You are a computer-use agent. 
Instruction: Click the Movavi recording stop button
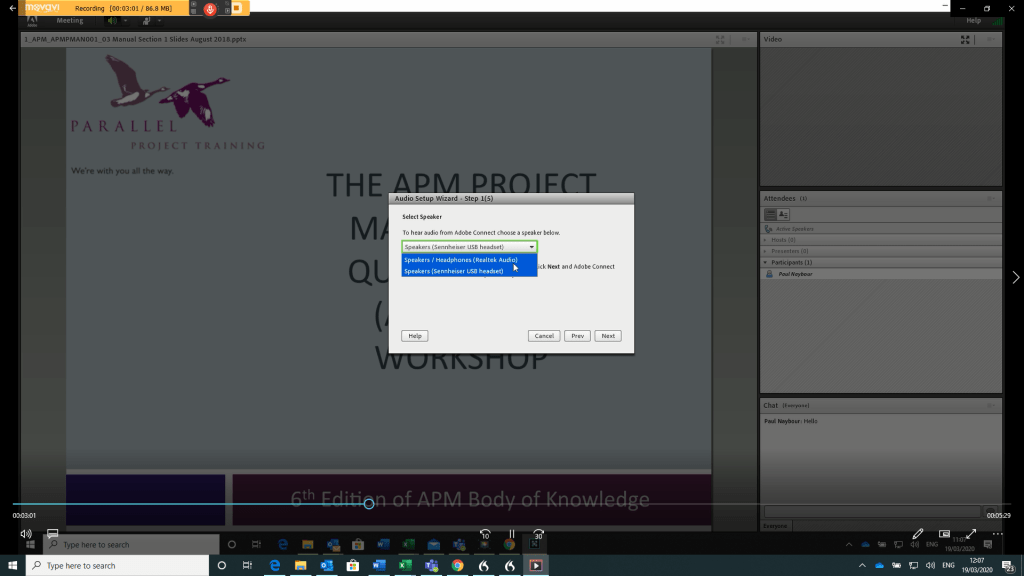(x=238, y=8)
